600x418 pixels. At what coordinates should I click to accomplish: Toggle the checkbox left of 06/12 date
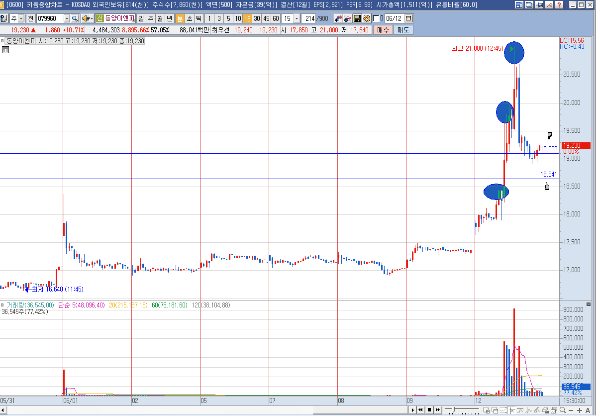(x=376, y=18)
